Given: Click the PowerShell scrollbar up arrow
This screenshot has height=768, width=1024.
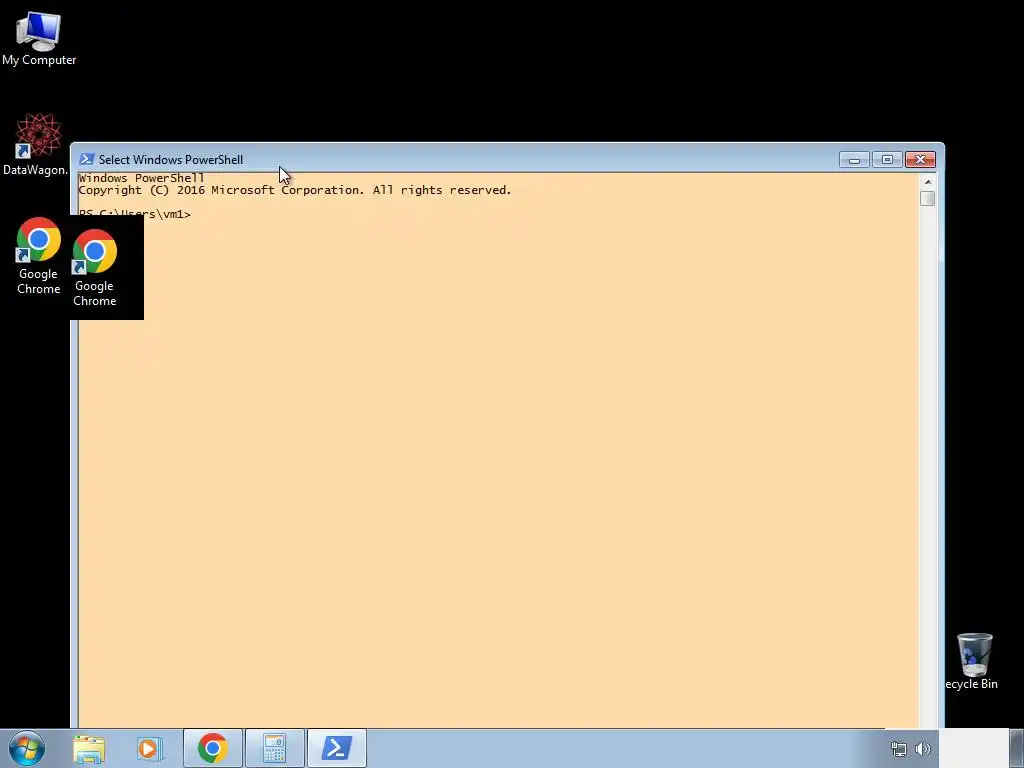Looking at the screenshot, I should [927, 182].
